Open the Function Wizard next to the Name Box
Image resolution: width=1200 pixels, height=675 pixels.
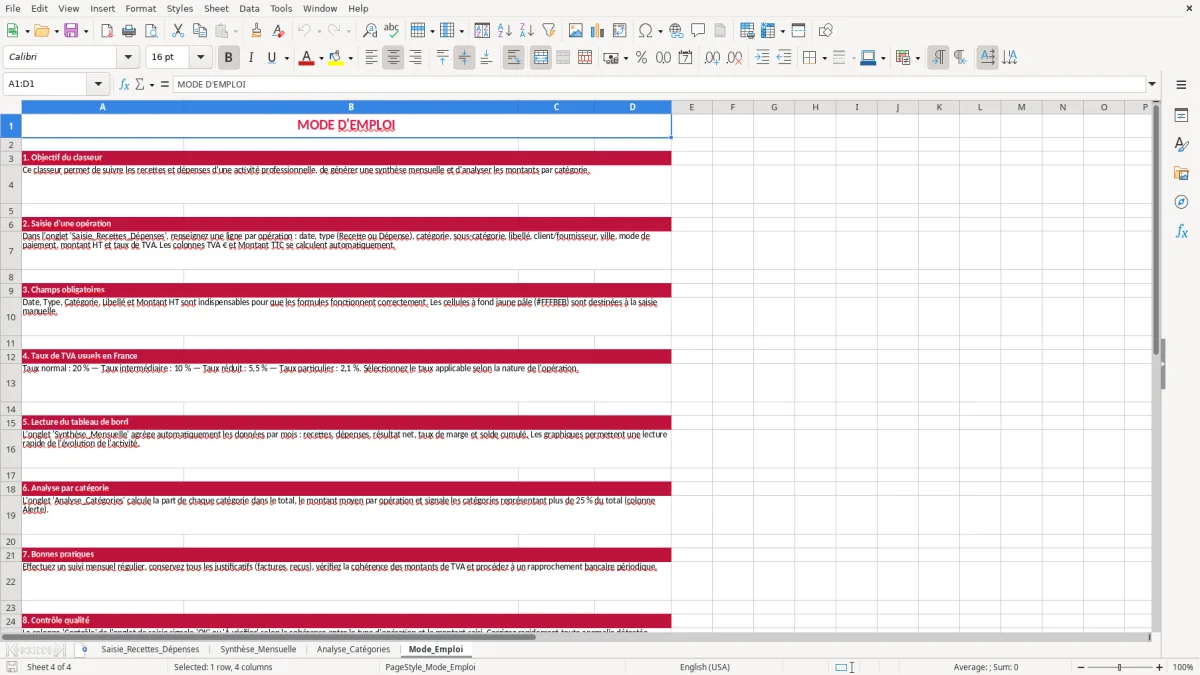point(124,85)
